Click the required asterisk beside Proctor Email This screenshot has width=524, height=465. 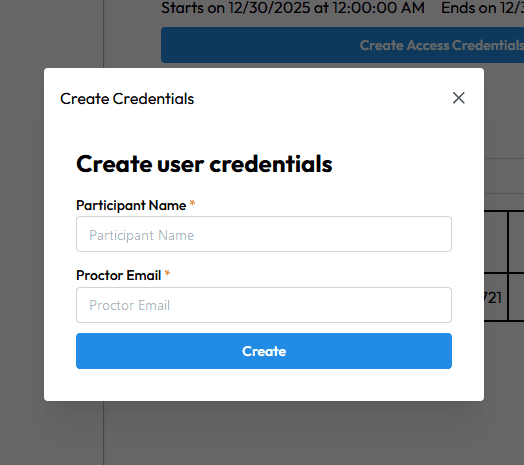(167, 274)
